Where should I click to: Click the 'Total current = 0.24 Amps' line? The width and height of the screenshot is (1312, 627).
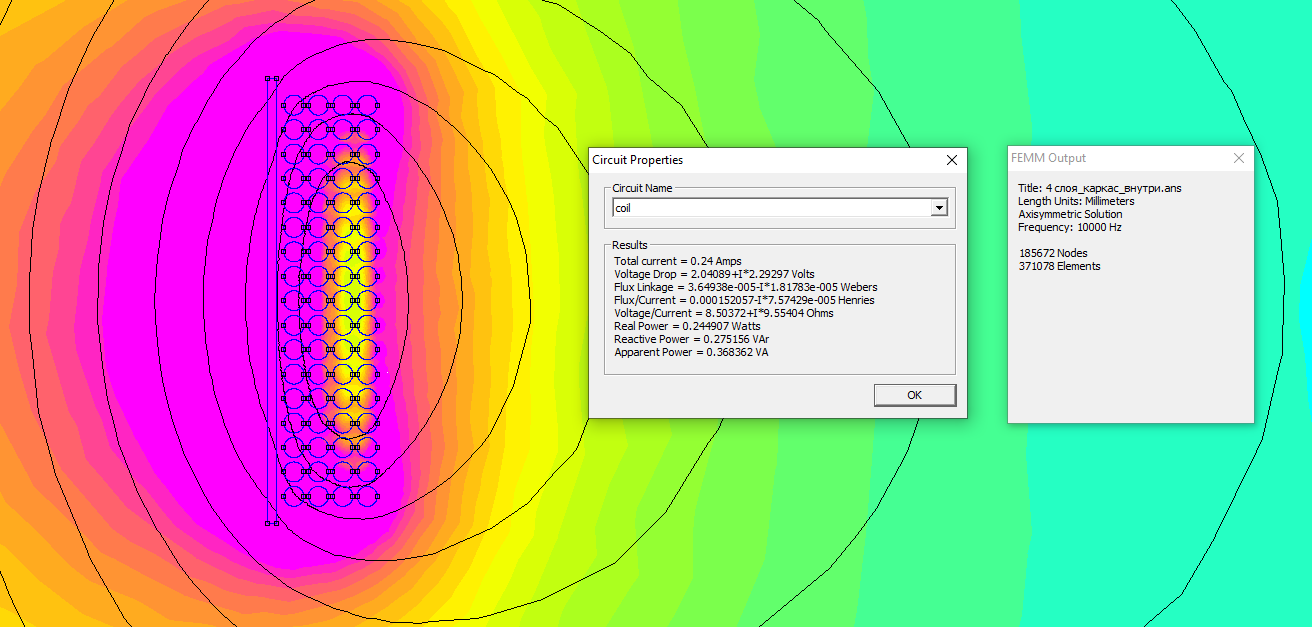(677, 261)
